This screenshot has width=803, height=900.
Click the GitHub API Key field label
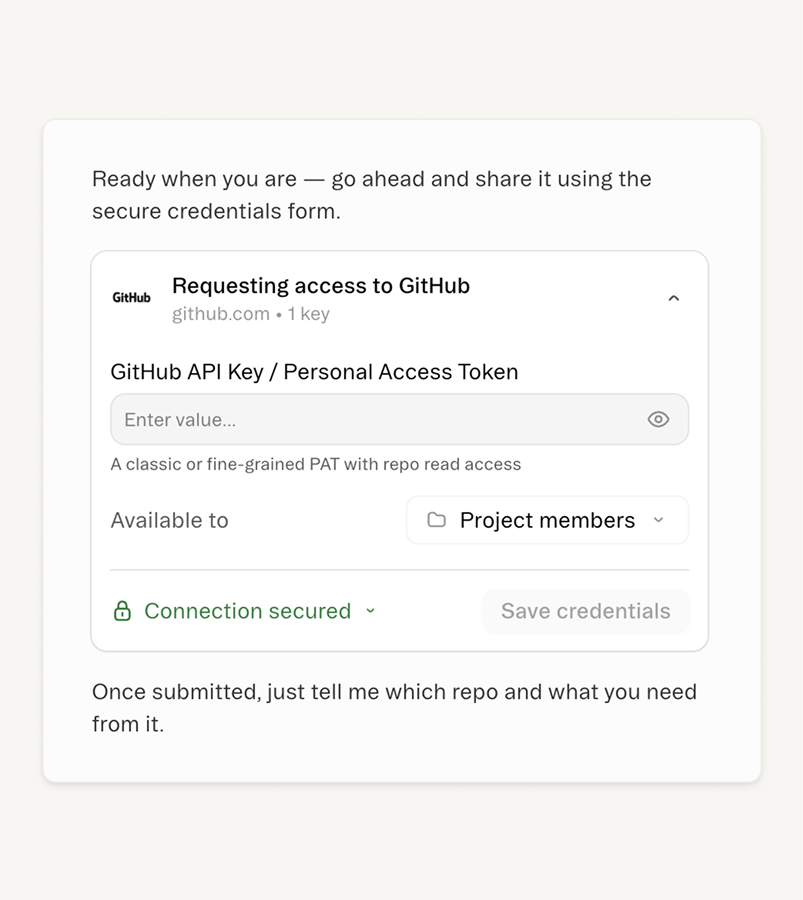pyautogui.click(x=314, y=372)
